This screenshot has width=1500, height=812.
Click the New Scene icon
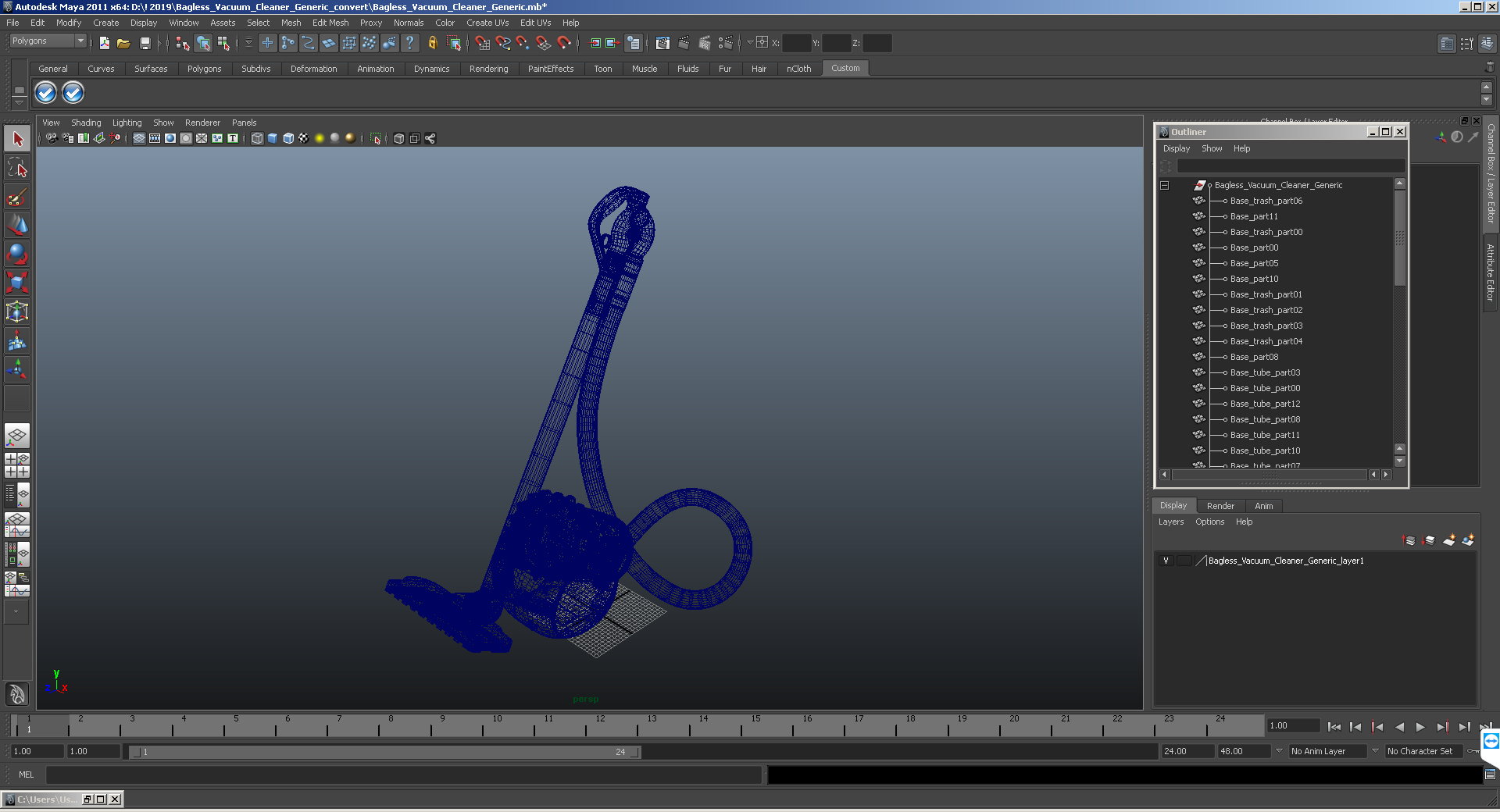coord(104,43)
